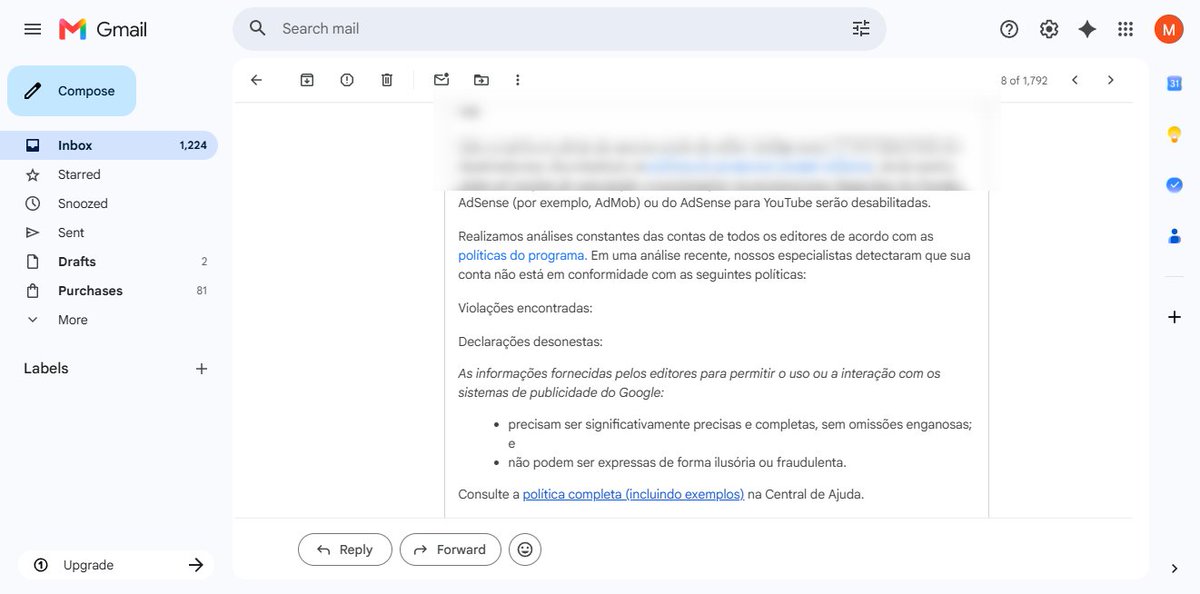Image resolution: width=1200 pixels, height=594 pixels.
Task: Go to older email arrow
Action: click(x=1110, y=80)
